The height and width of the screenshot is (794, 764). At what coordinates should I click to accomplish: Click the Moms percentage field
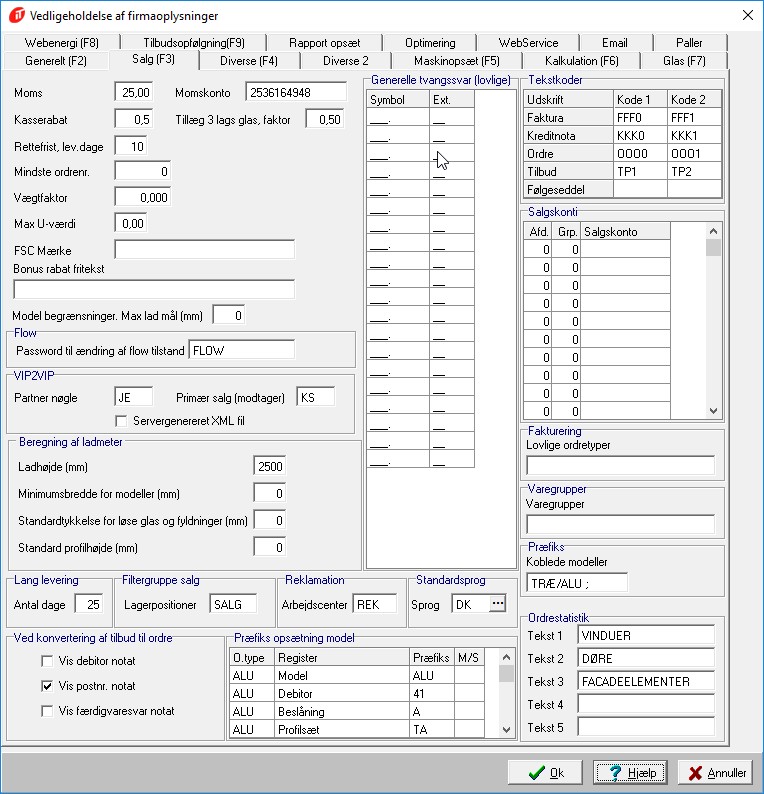(134, 92)
